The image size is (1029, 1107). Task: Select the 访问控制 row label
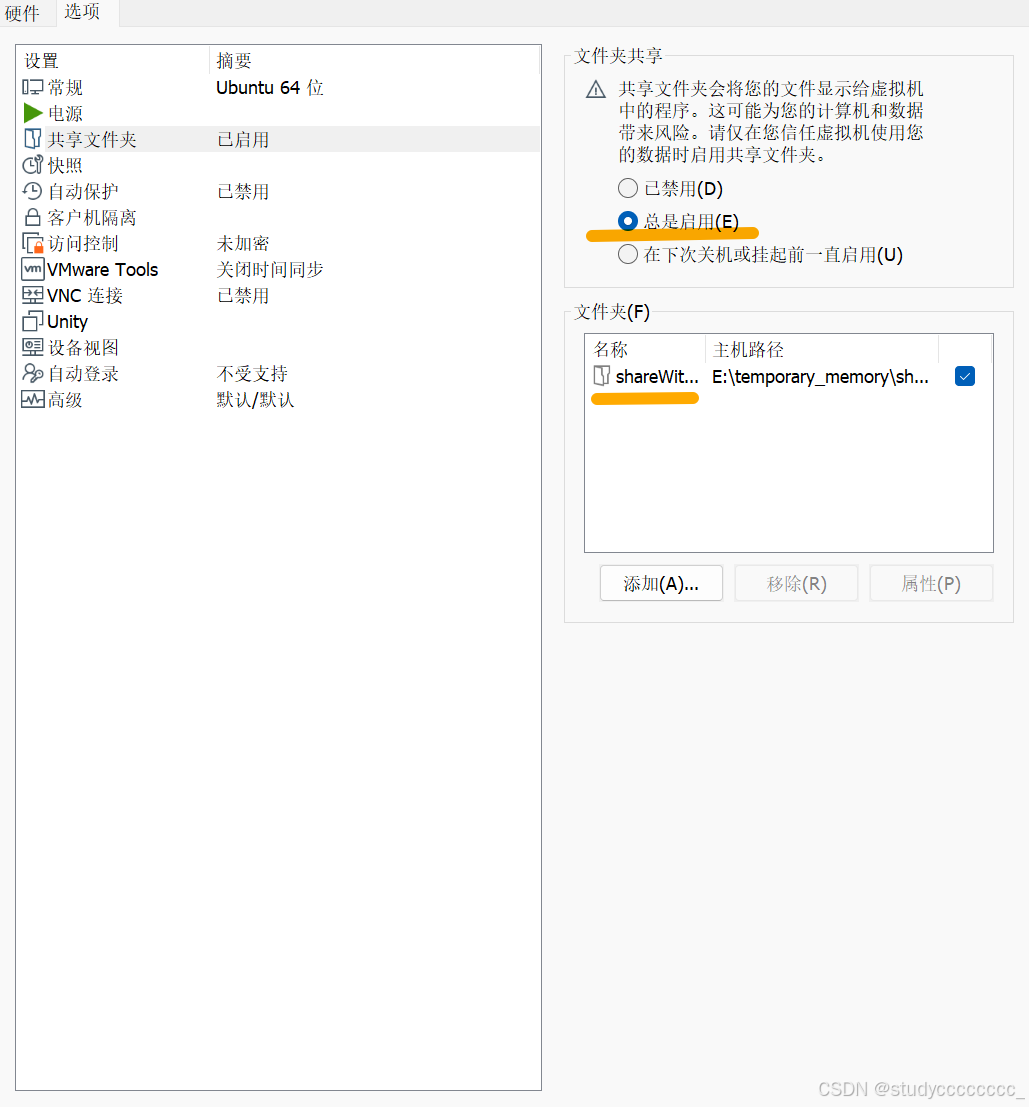pyautogui.click(x=83, y=244)
